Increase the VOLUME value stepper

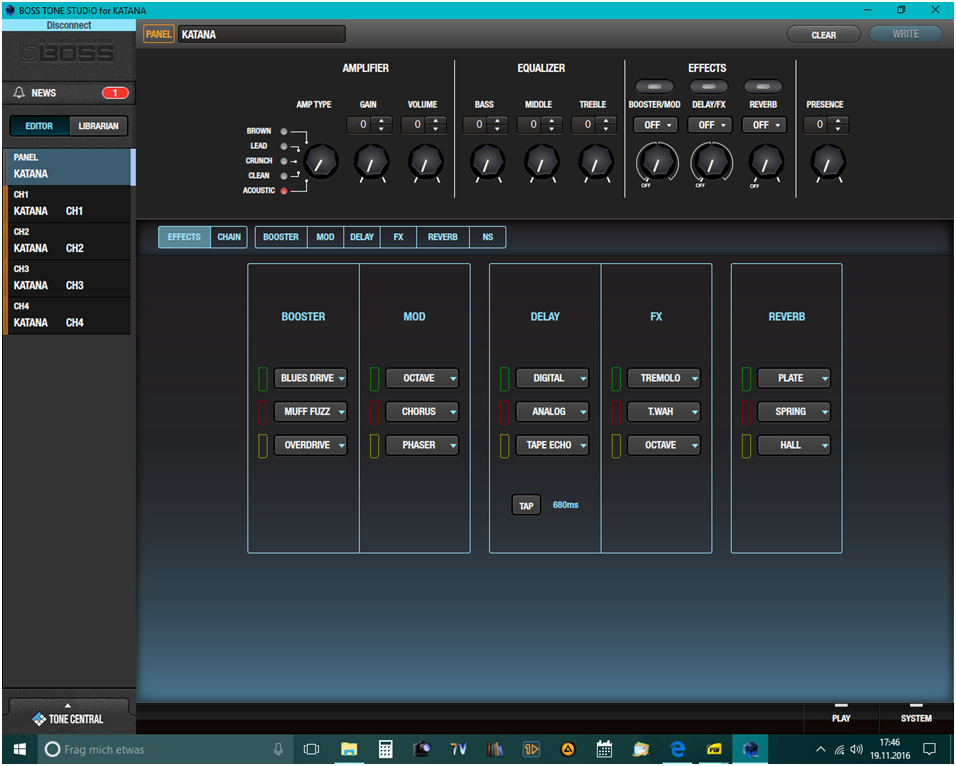[435, 121]
